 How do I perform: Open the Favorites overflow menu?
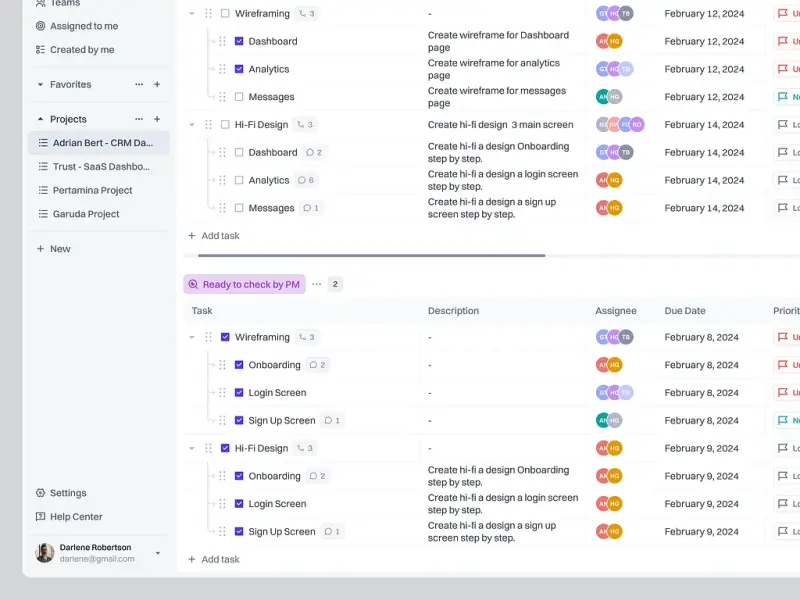(x=140, y=85)
